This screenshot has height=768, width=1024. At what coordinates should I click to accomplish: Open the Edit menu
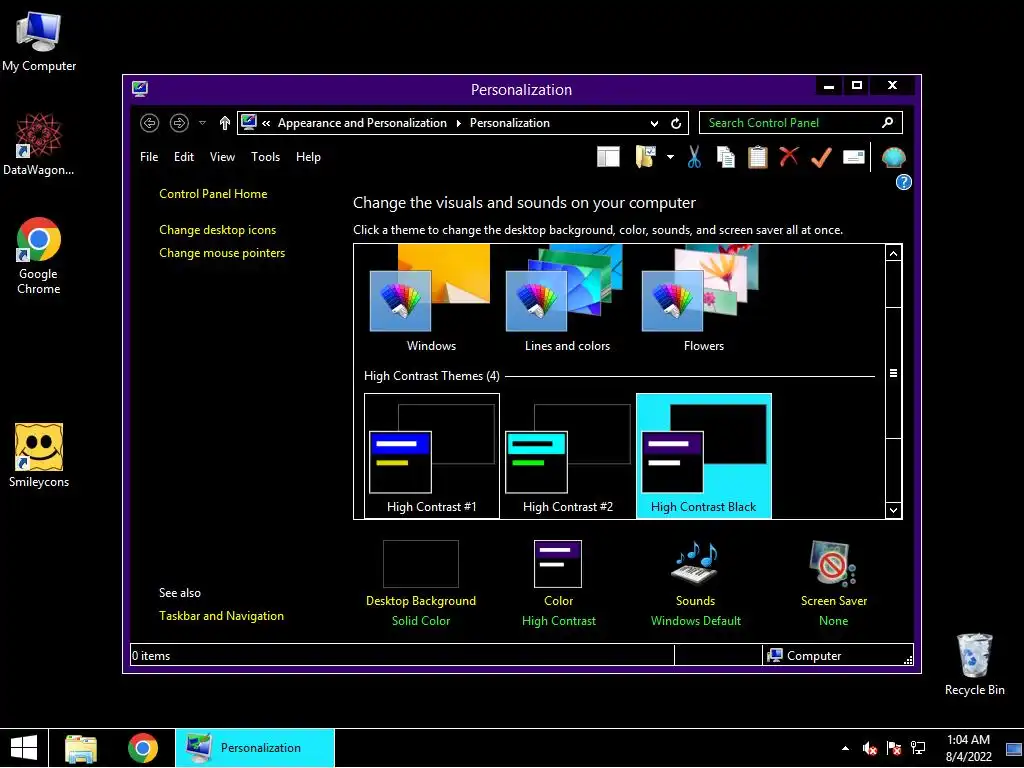pos(184,157)
